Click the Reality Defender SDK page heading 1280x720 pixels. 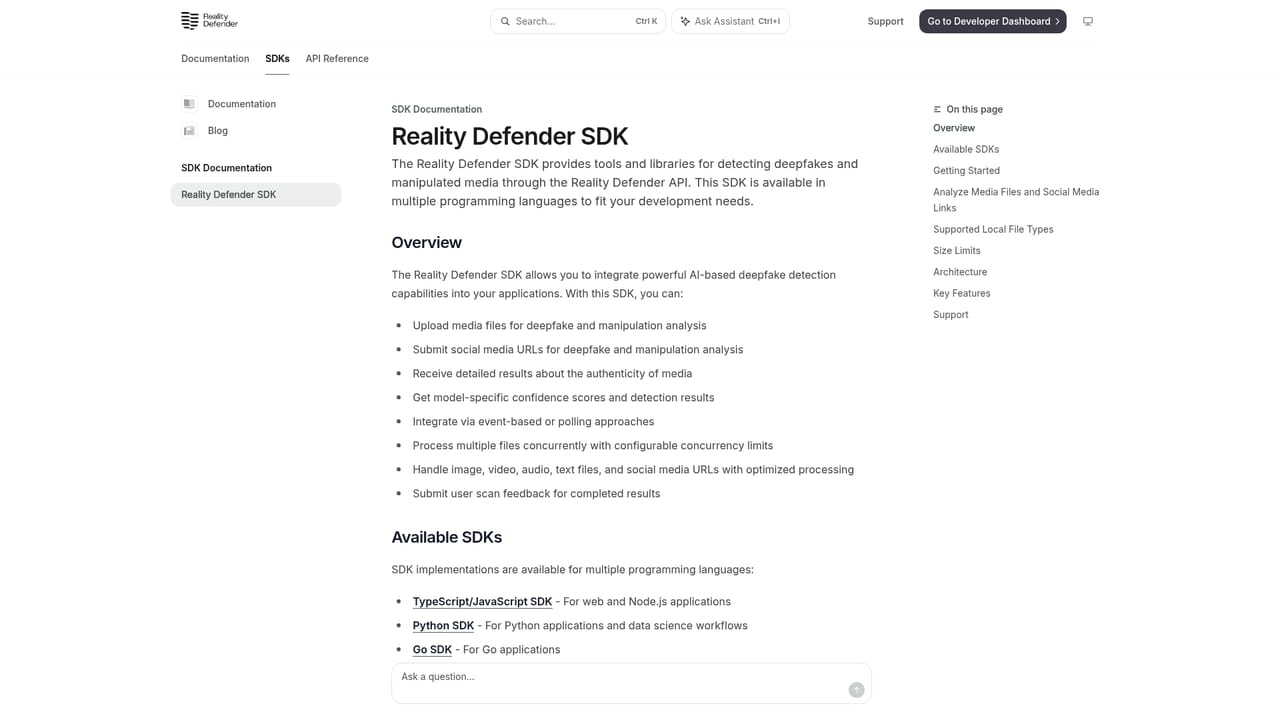pyautogui.click(x=510, y=136)
